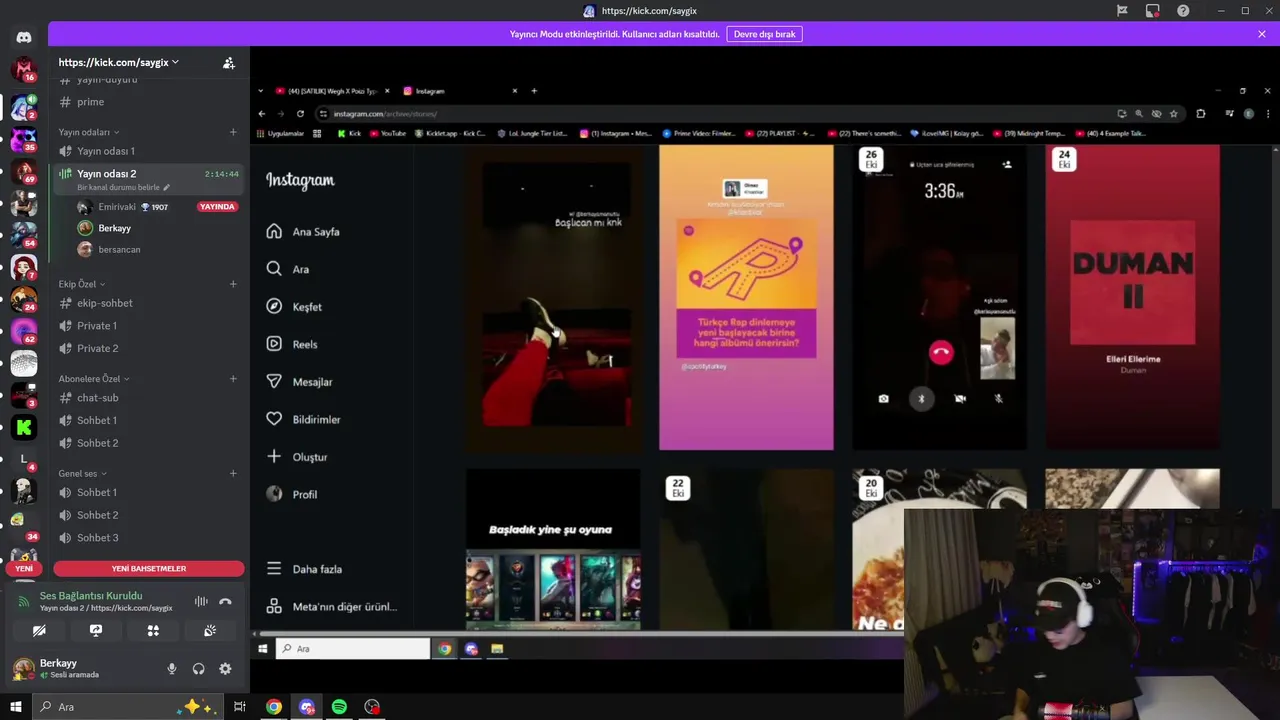Viewport: 1280px width, 720px height.
Task: Open Profil avatar in Instagram sidebar
Action: 274,494
